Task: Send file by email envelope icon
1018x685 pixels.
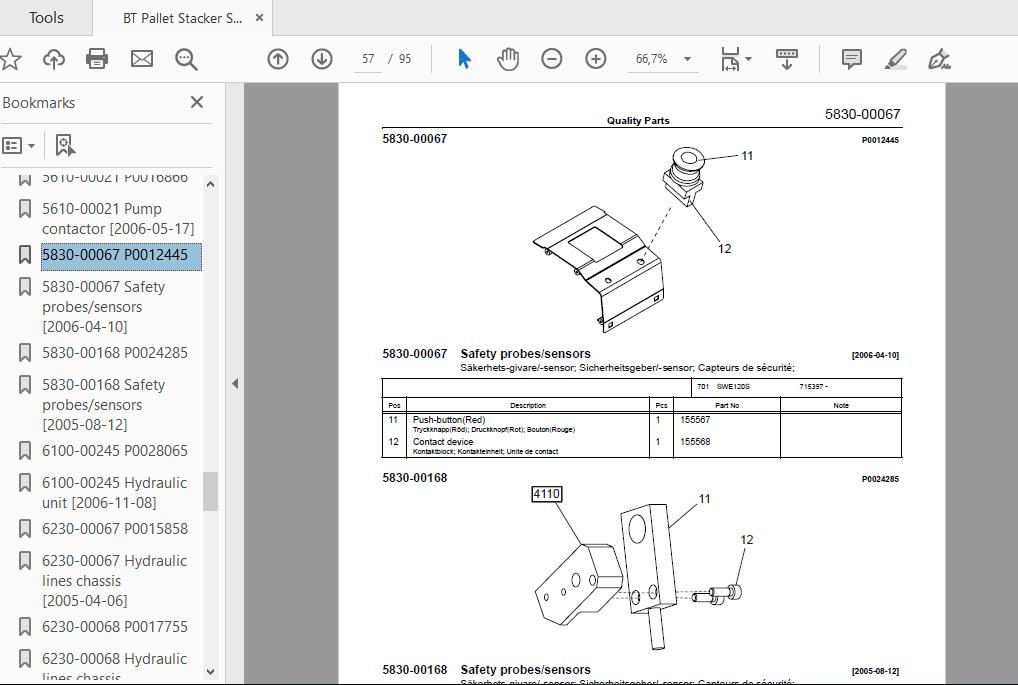Action: click(x=142, y=59)
